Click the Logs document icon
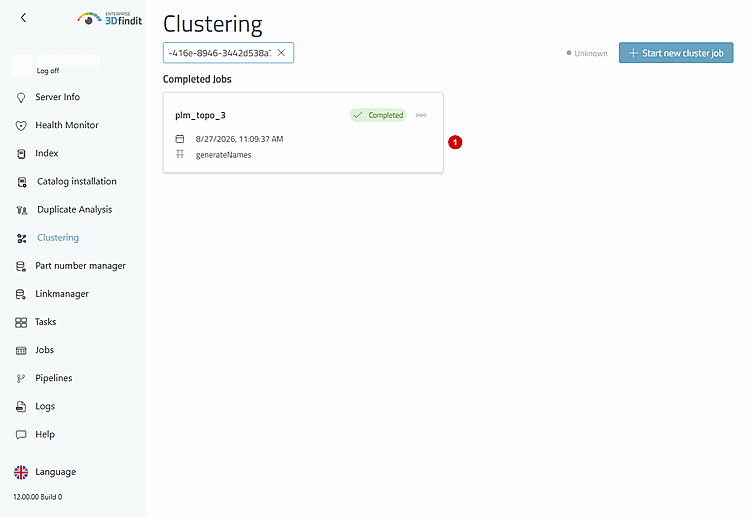The width and height of the screenshot is (750, 517). coord(21,407)
